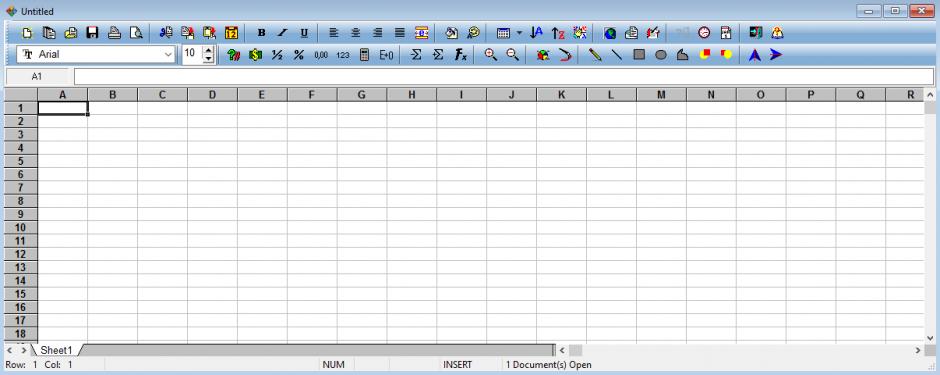Click the calendar icon showing 12
The width and height of the screenshot is (940, 375).
tap(231, 33)
